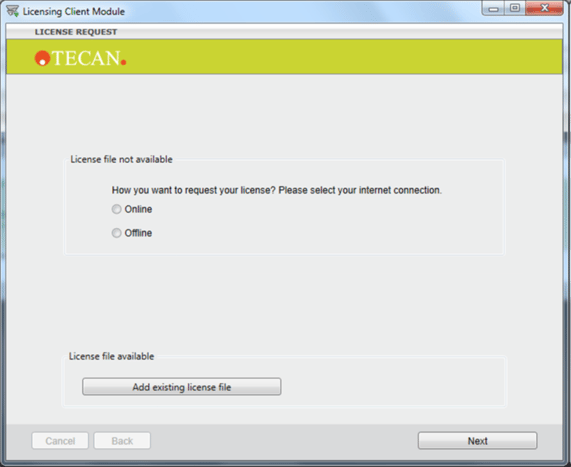Screen dimensions: 571x467
Task: Click the License file available group label
Action: (x=111, y=356)
